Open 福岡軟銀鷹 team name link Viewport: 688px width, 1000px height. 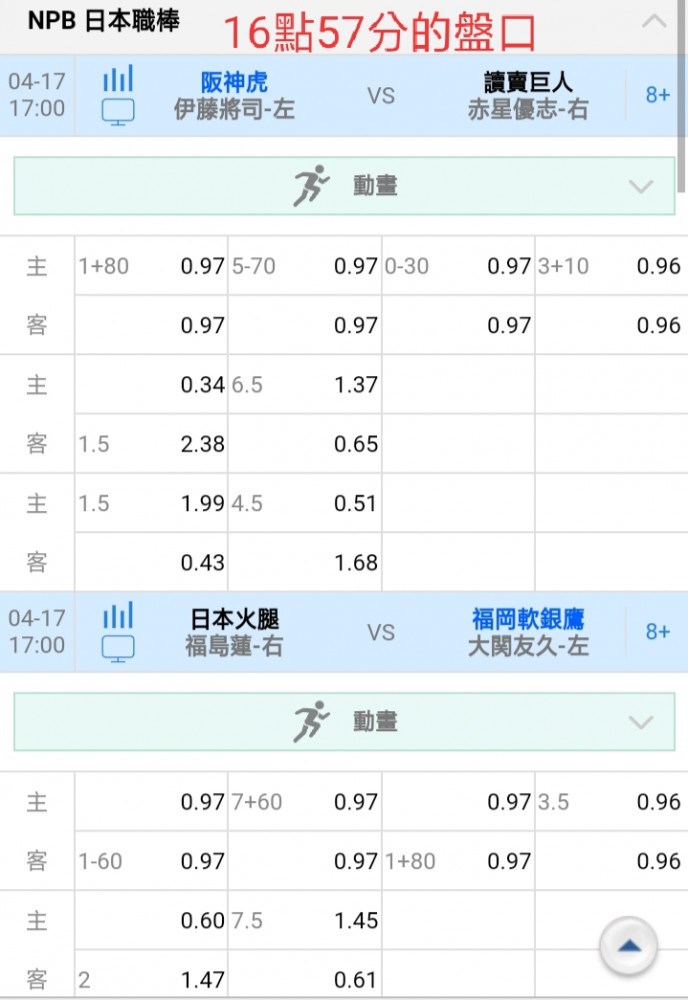[528, 619]
